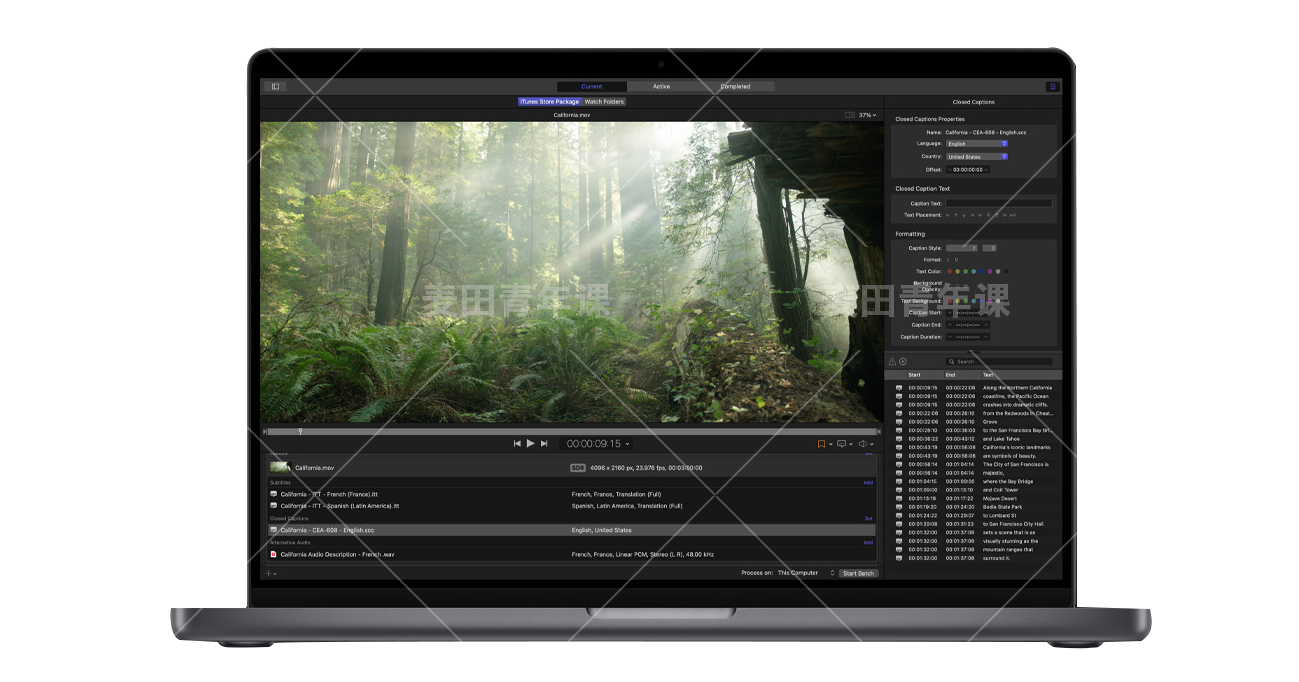Viewport: 1299px width, 682px height.
Task: Switch to the Current tab
Action: (592, 87)
